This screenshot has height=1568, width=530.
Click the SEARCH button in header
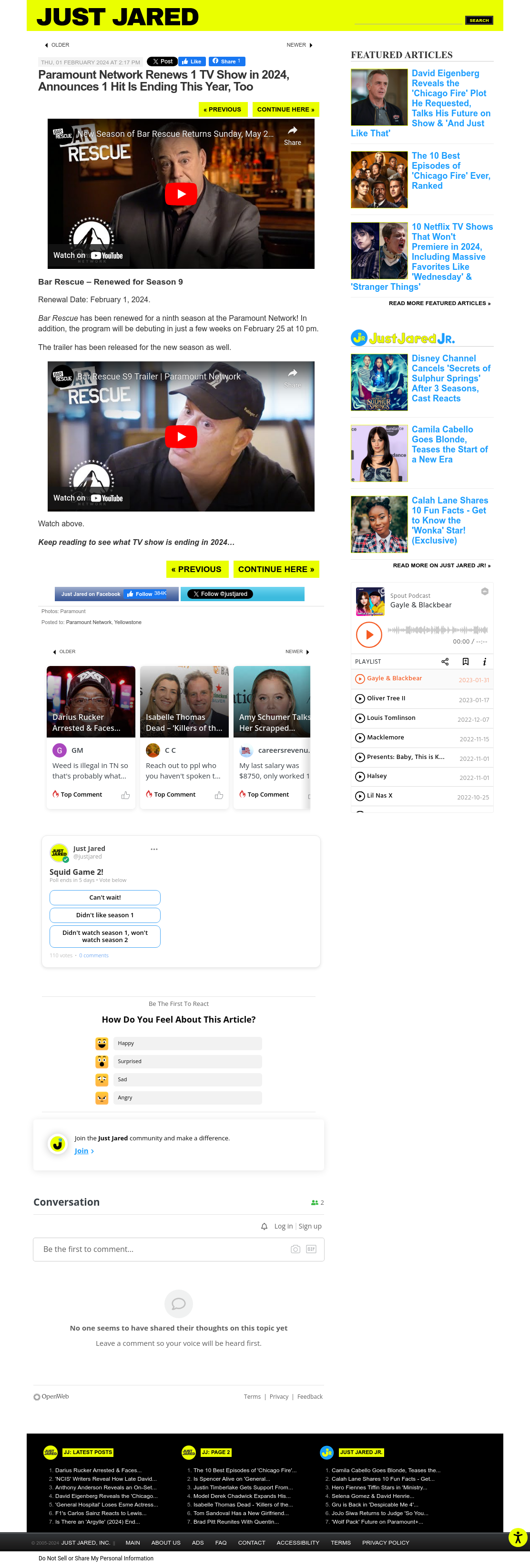click(x=479, y=20)
